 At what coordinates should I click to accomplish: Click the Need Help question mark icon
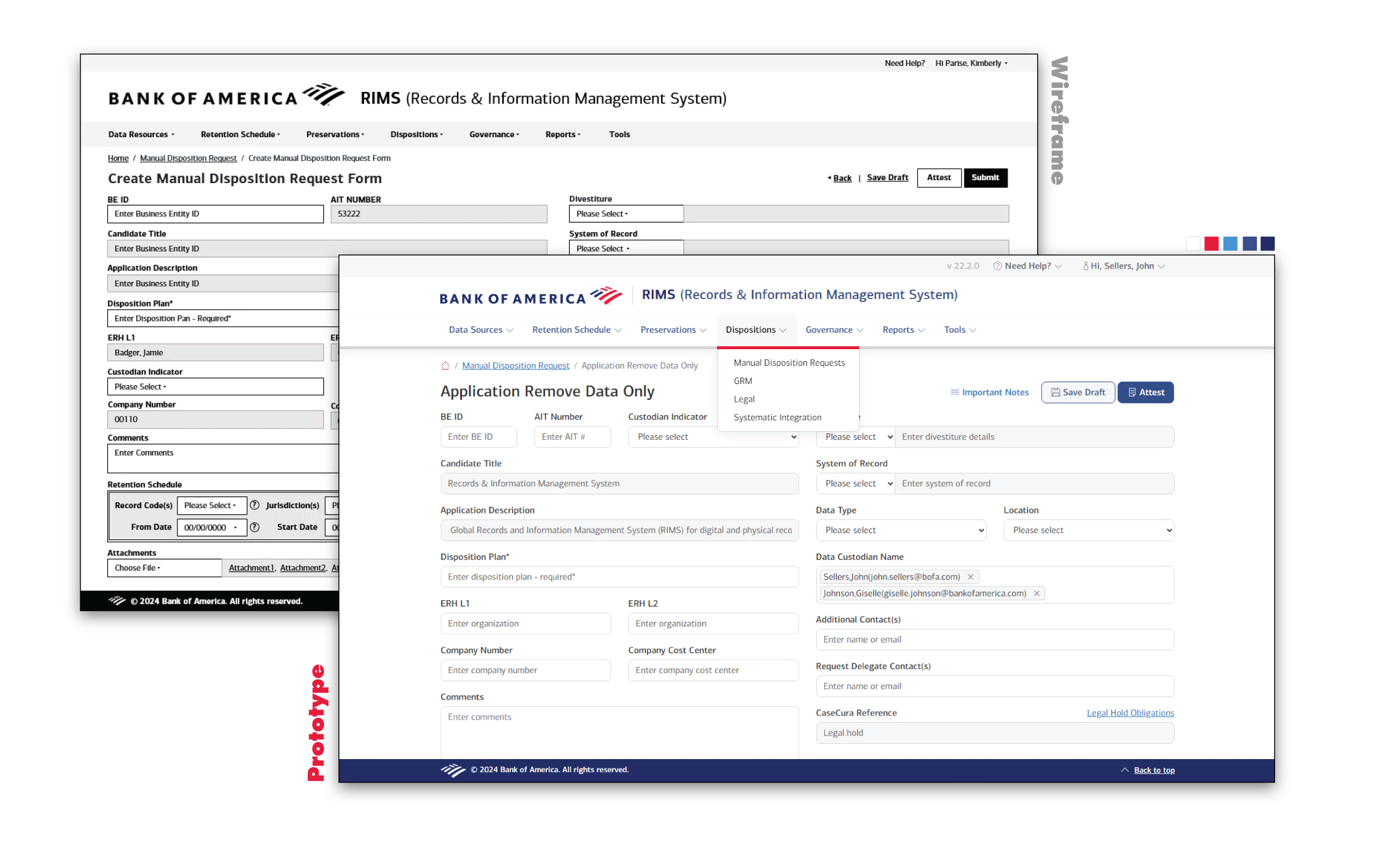998,266
